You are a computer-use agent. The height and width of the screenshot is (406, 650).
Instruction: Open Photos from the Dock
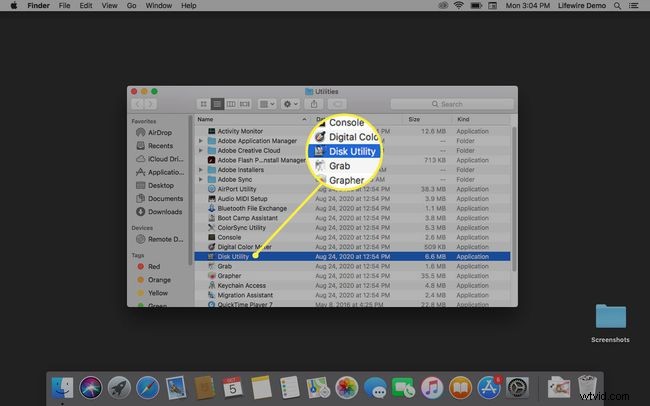pyautogui.click(x=347, y=388)
